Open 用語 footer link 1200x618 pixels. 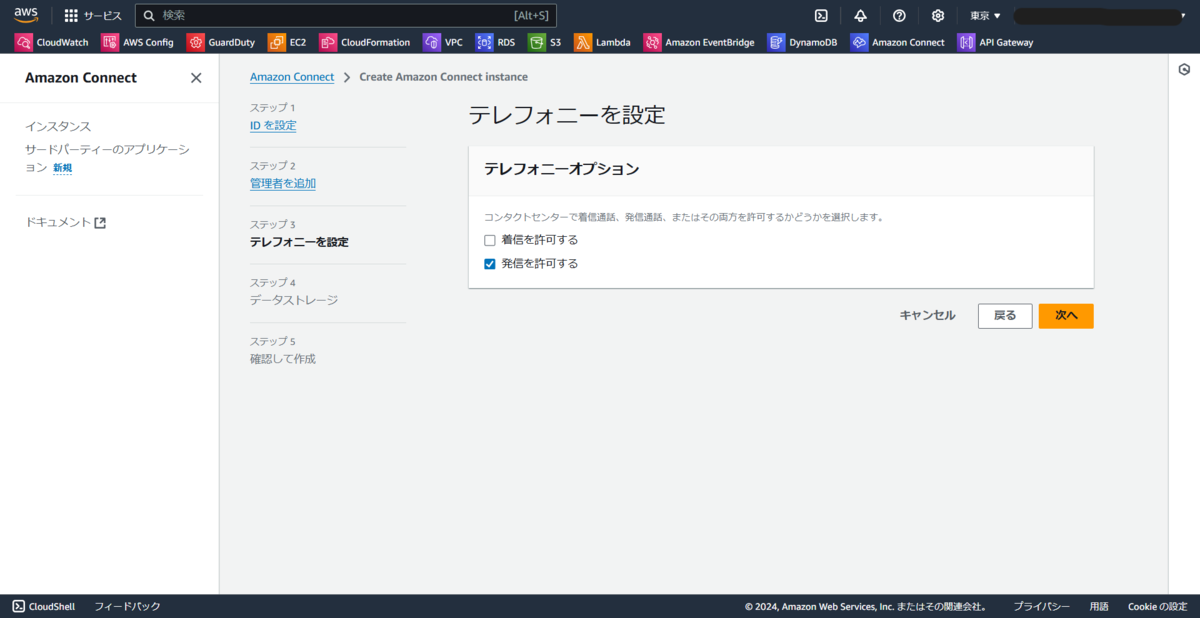coord(1099,606)
